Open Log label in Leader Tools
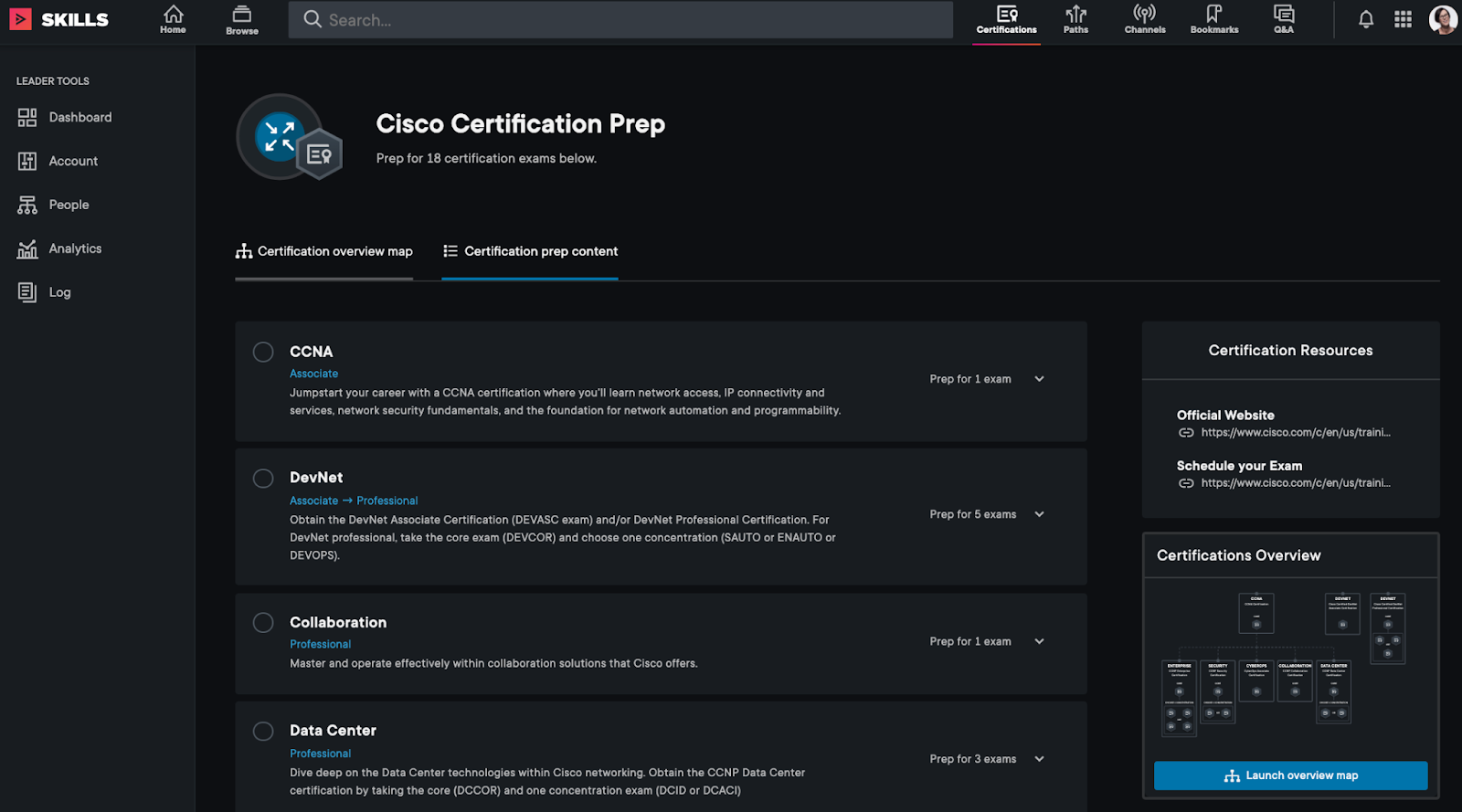Image resolution: width=1462 pixels, height=812 pixels. point(59,292)
